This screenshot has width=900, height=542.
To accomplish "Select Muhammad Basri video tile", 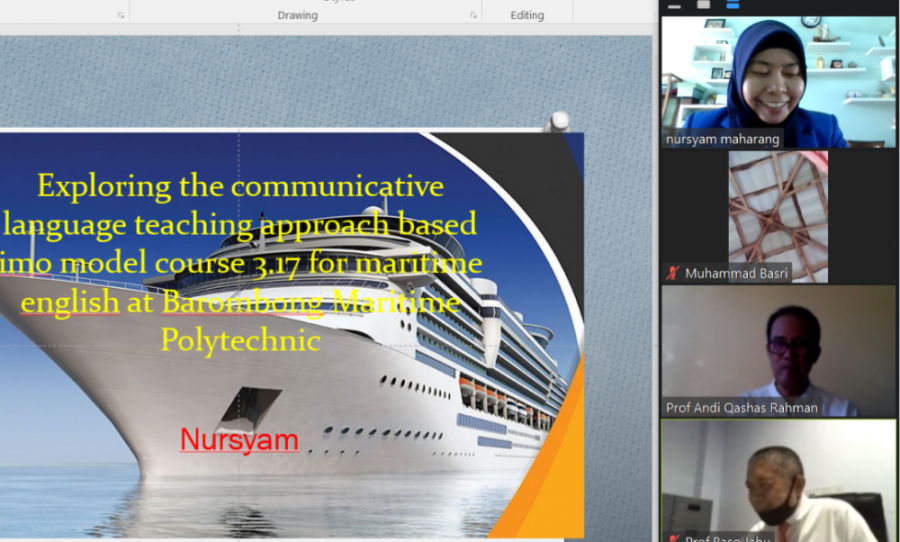I will point(778,216).
